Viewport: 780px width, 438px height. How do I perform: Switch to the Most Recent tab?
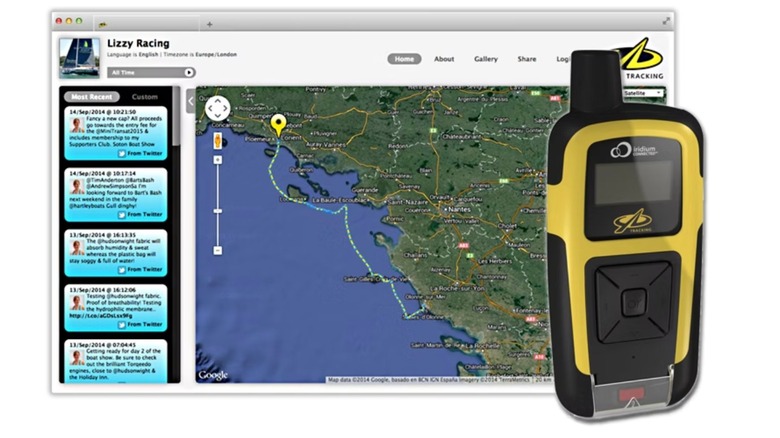click(92, 97)
